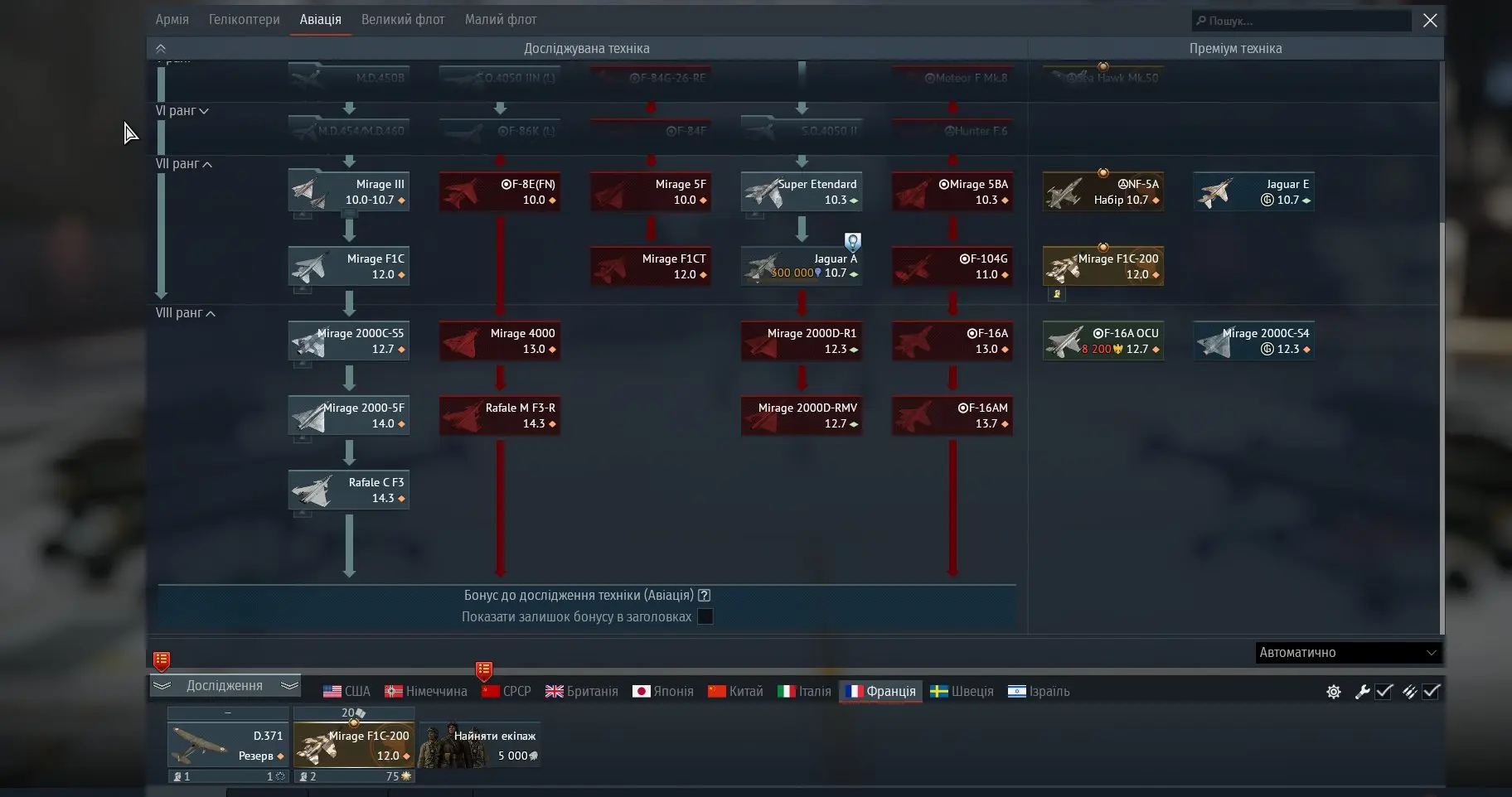Select the Японія nation
The height and width of the screenshot is (797, 1512).
coord(663,692)
